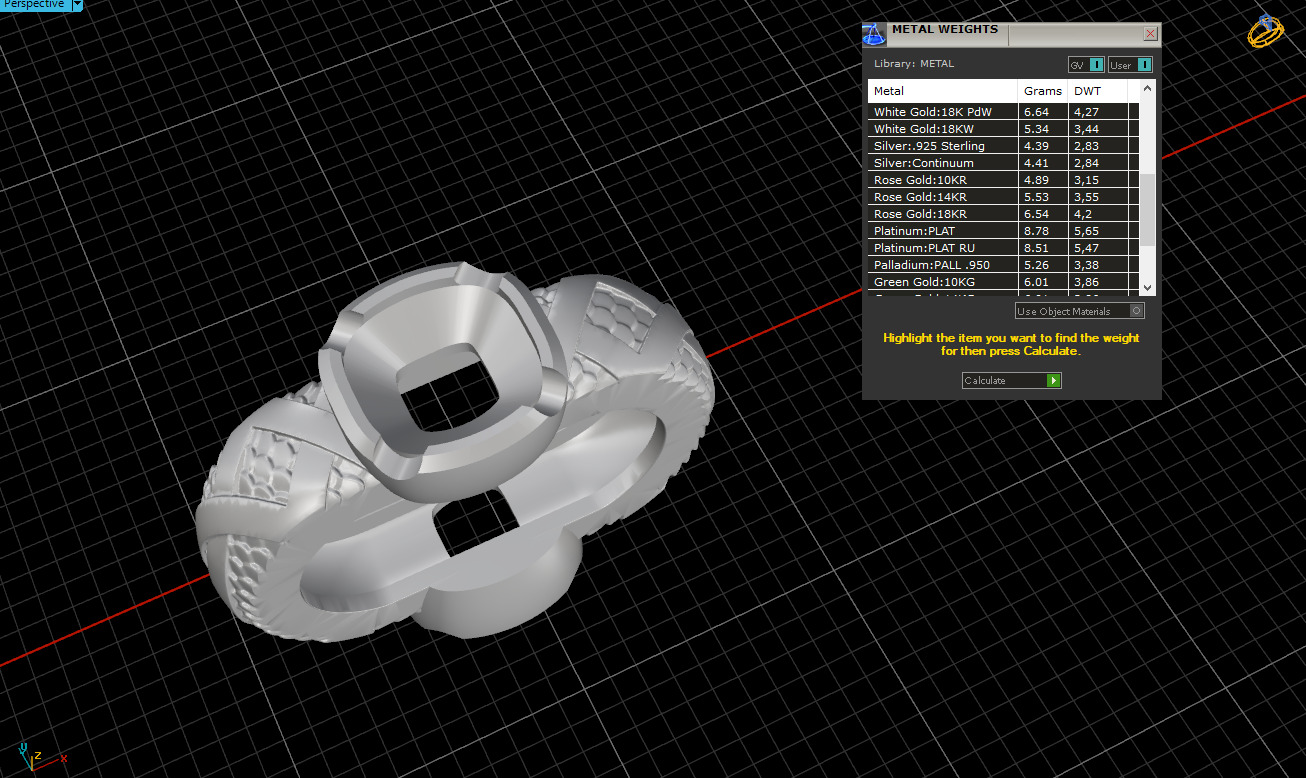Screen dimensions: 1306x778
Task: Click the 8.78 grams value for Platinum:PLAT
Action: 1036,231
